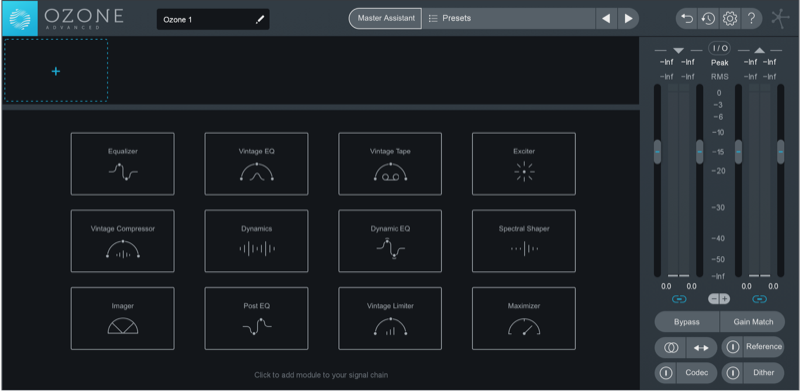
Task: Add the Maximizer module
Action: tap(524, 319)
